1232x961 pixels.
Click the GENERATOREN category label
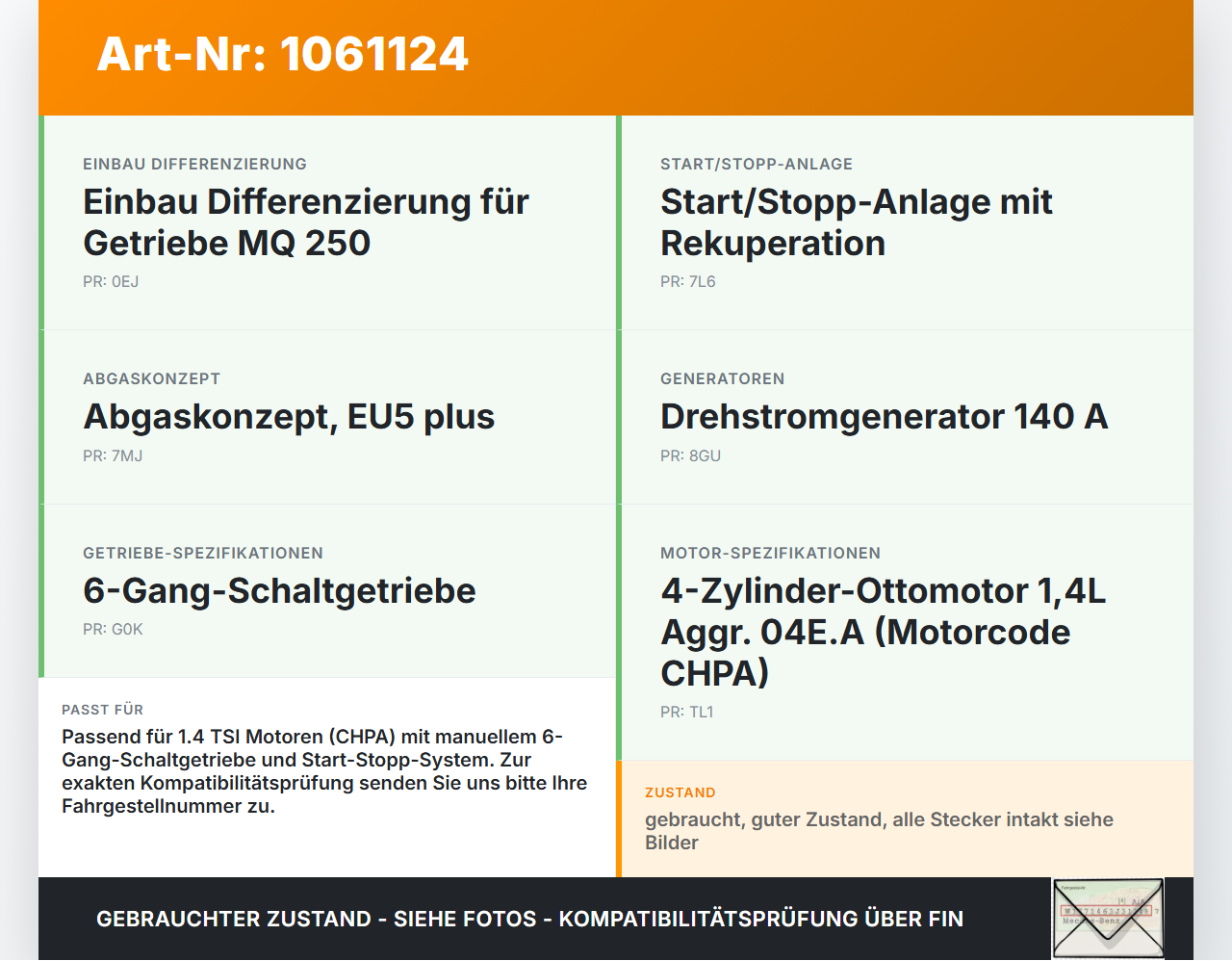pos(723,379)
